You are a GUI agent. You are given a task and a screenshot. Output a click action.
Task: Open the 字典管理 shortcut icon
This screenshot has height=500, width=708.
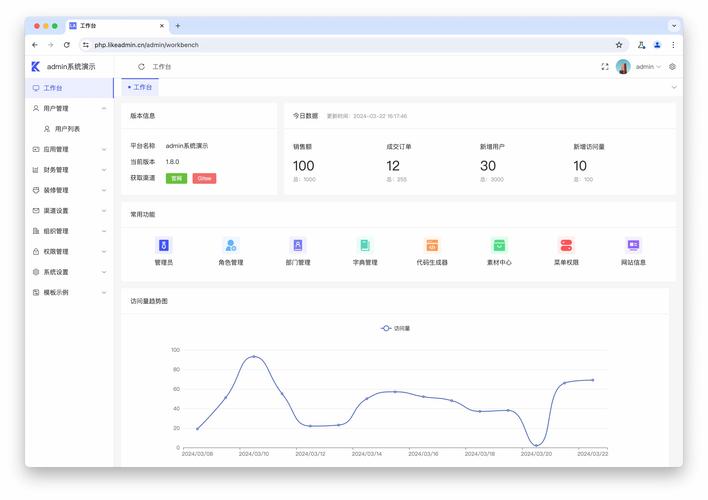pos(365,245)
